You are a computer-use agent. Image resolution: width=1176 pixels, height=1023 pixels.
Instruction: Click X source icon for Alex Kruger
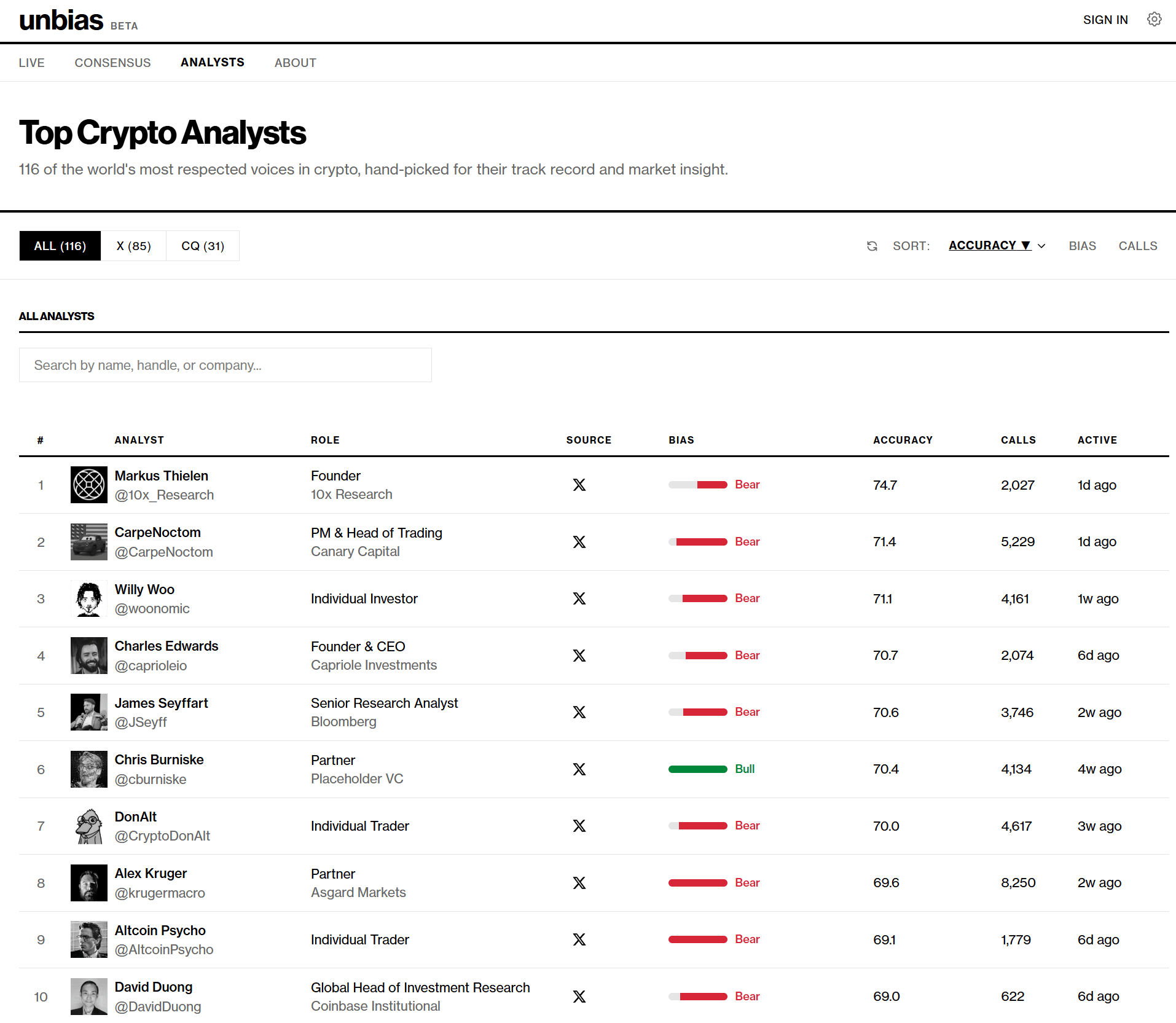[579, 883]
